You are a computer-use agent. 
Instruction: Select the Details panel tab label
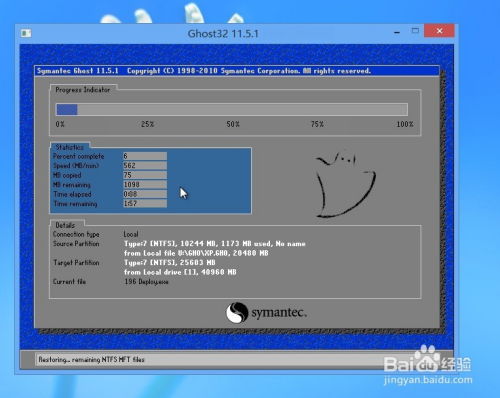coord(65,225)
